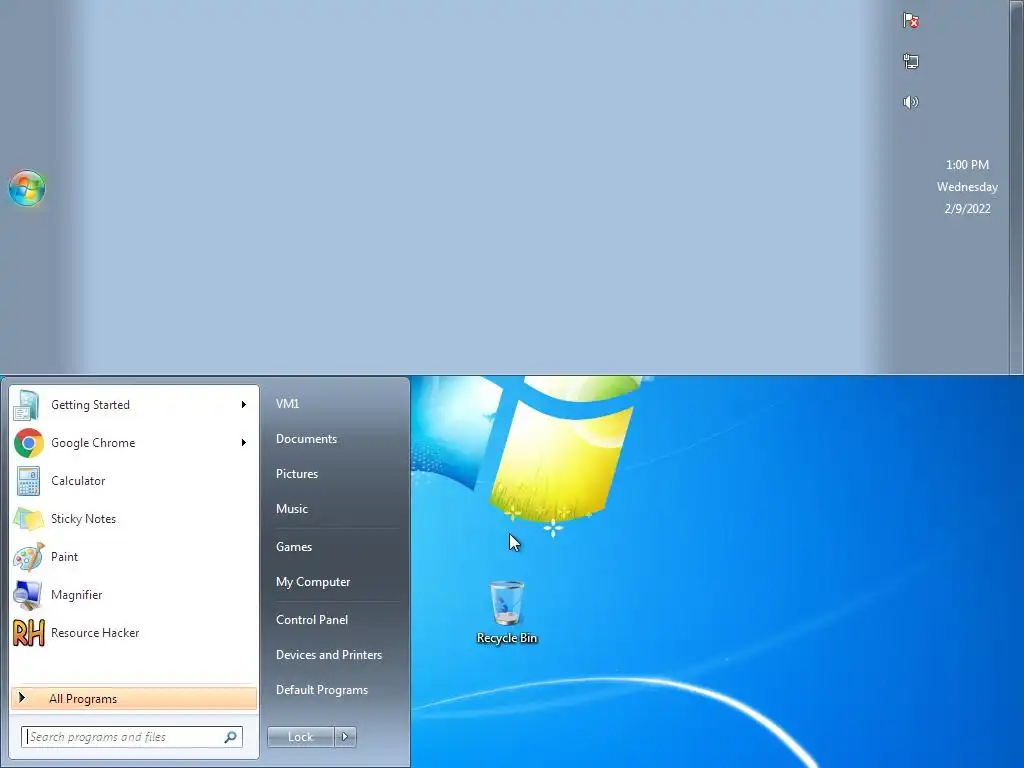
Task: Open Documents from the Start menu
Action: (x=306, y=439)
